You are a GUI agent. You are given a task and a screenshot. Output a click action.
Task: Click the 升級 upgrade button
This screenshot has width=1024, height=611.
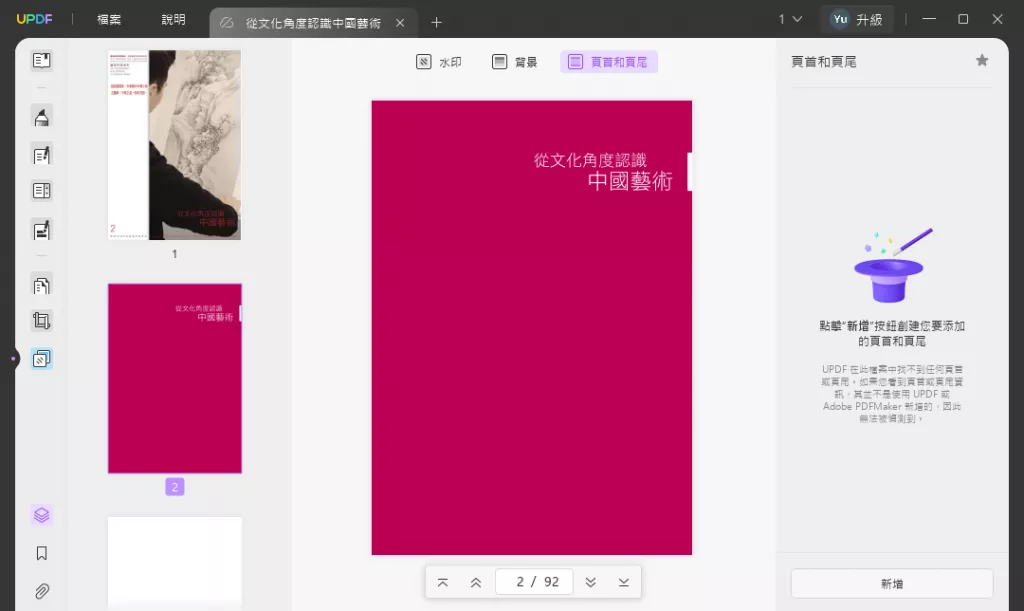coord(869,20)
